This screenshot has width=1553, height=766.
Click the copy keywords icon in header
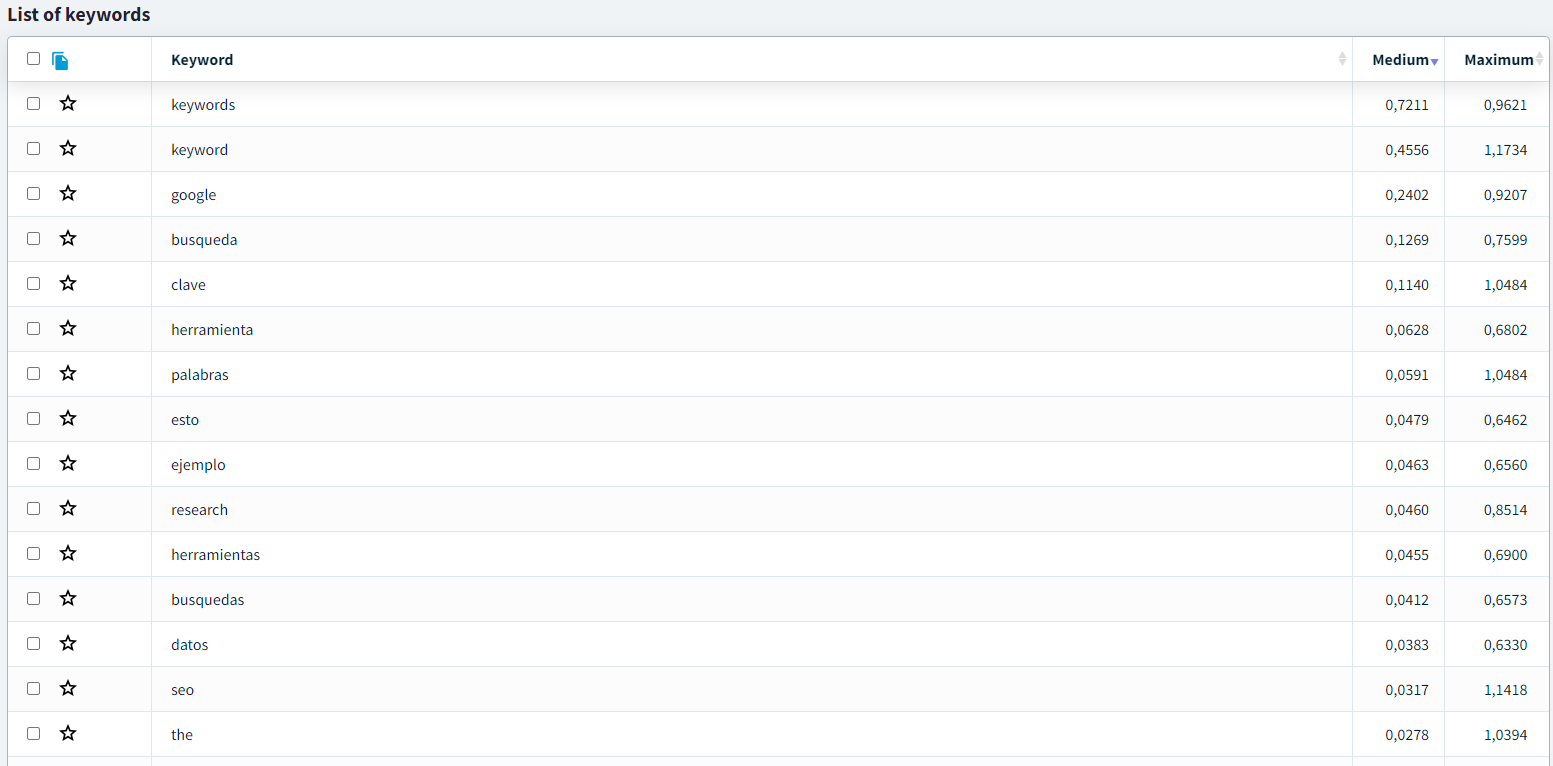pos(60,61)
